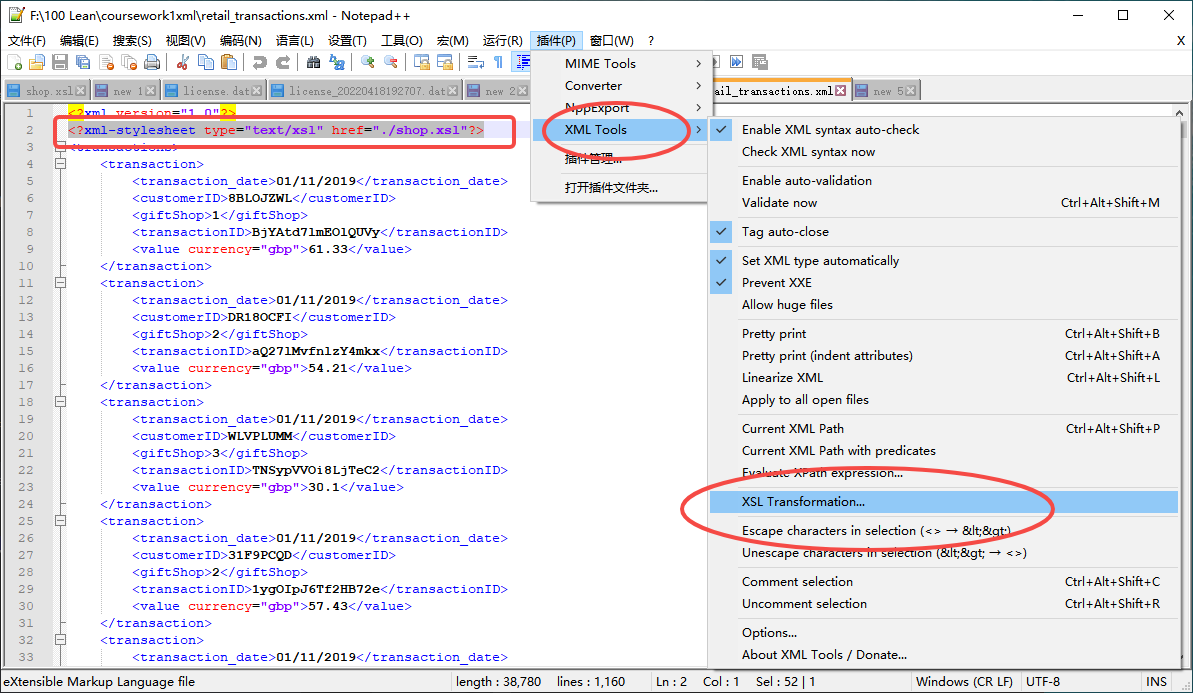Uncheck Enable XML syntax auto-check
The height and width of the screenshot is (693, 1193).
point(828,129)
